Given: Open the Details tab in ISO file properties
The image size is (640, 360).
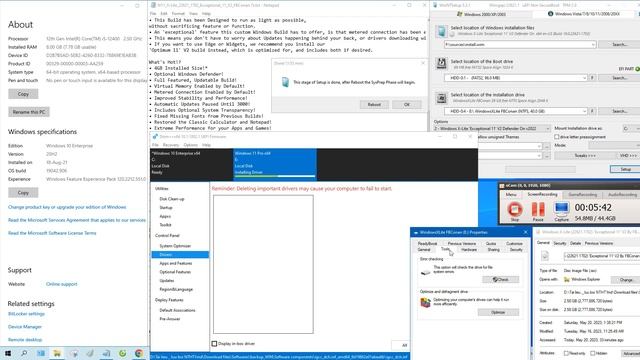Looking at the screenshot, I should click(576, 243).
